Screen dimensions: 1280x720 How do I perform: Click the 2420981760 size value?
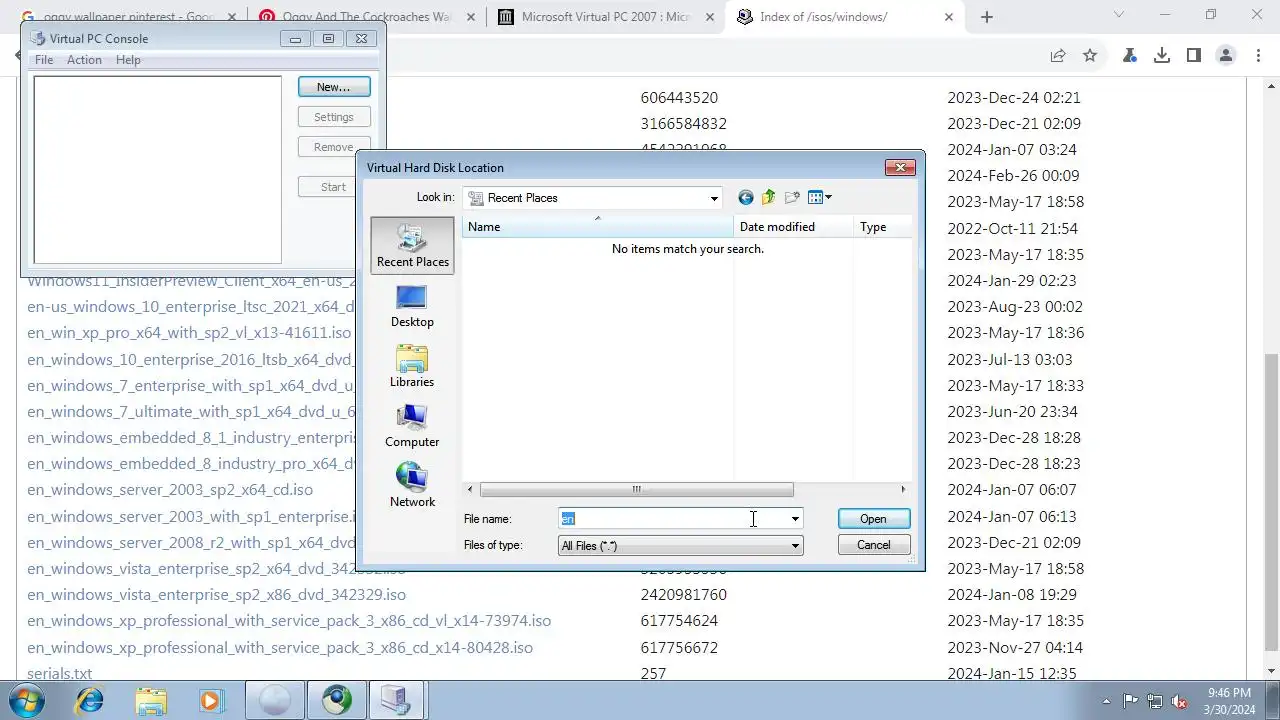684,595
